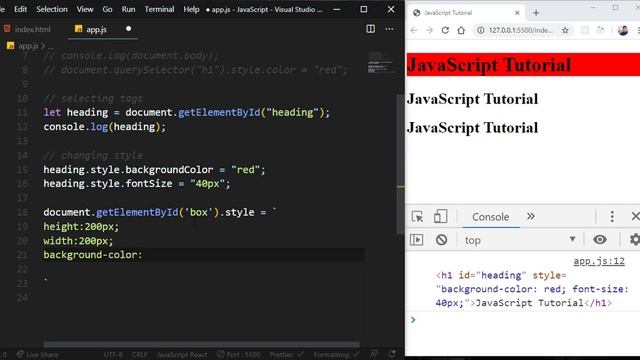Image resolution: width=640 pixels, height=360 pixels.
Task: Show more DevTools tabs chevron
Action: tap(531, 216)
